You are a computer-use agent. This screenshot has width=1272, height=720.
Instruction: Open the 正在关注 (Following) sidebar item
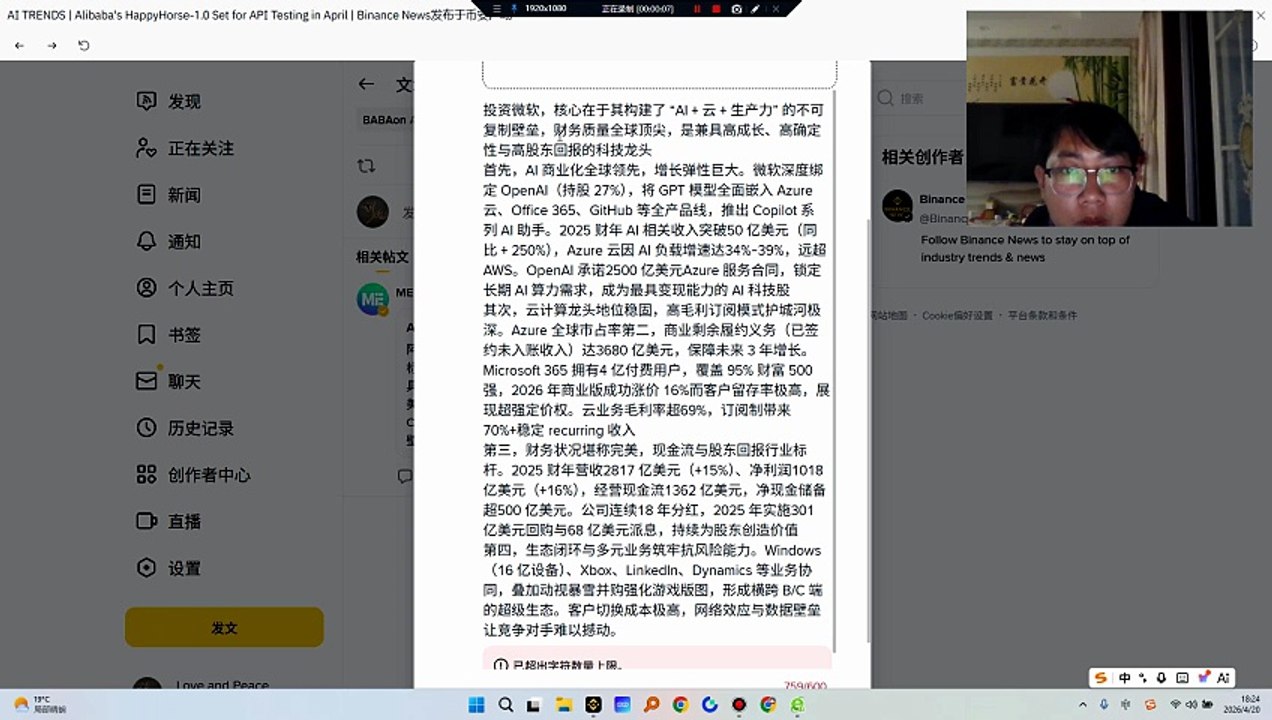coord(185,148)
